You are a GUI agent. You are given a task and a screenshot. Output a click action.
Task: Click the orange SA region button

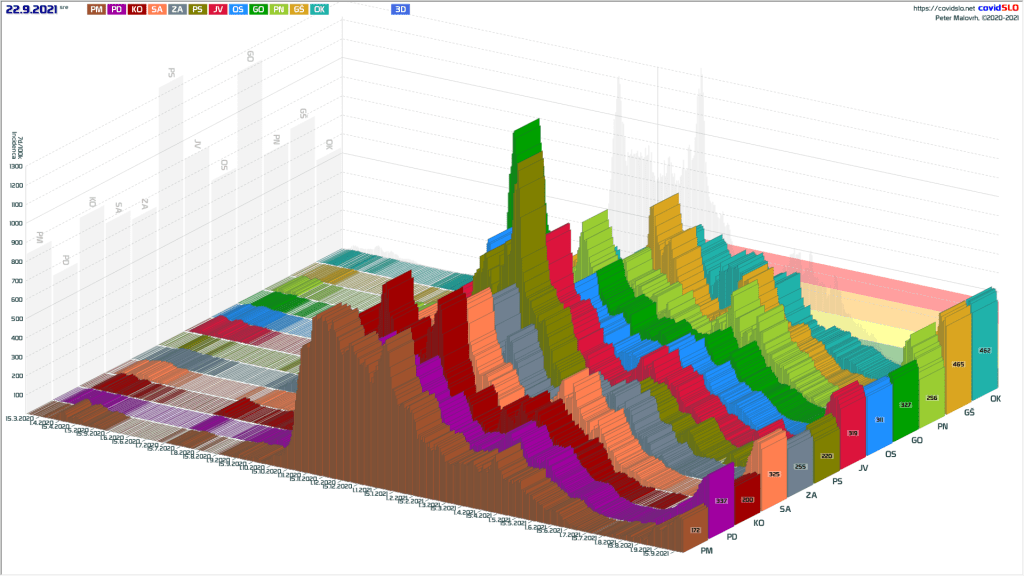(x=157, y=9)
